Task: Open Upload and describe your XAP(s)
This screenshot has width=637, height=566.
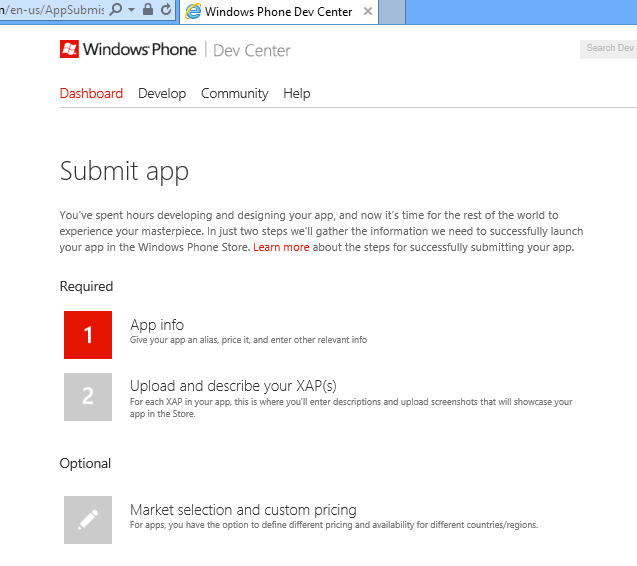Action: point(235,386)
